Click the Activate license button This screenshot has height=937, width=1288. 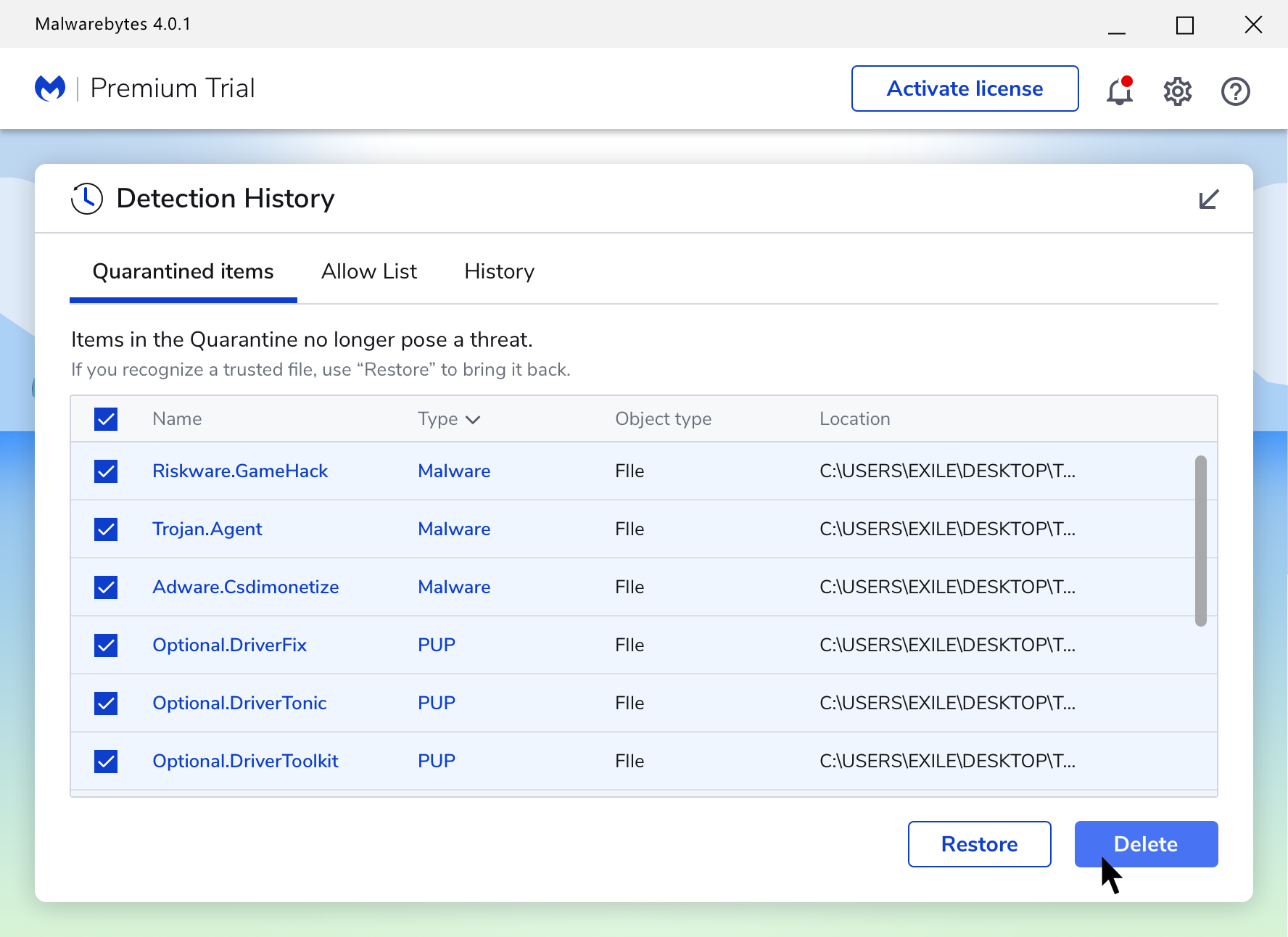tap(965, 88)
